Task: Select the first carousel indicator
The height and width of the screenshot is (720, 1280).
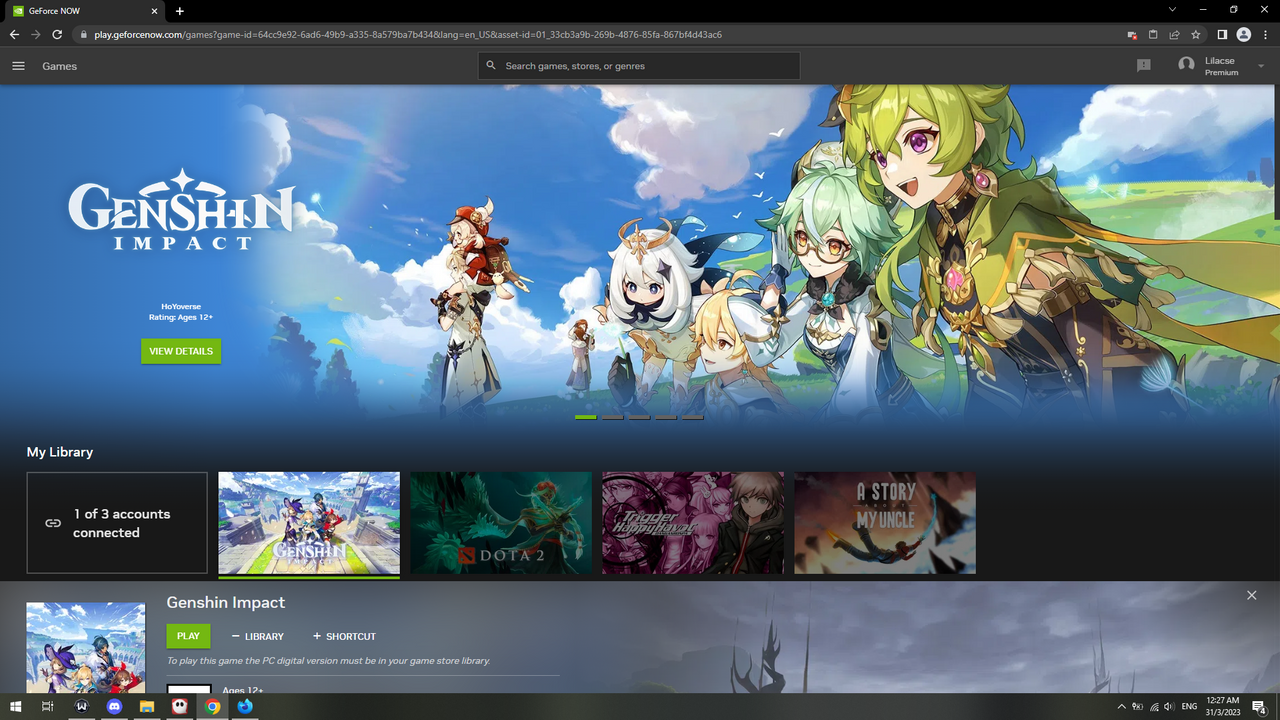Action: [586, 417]
